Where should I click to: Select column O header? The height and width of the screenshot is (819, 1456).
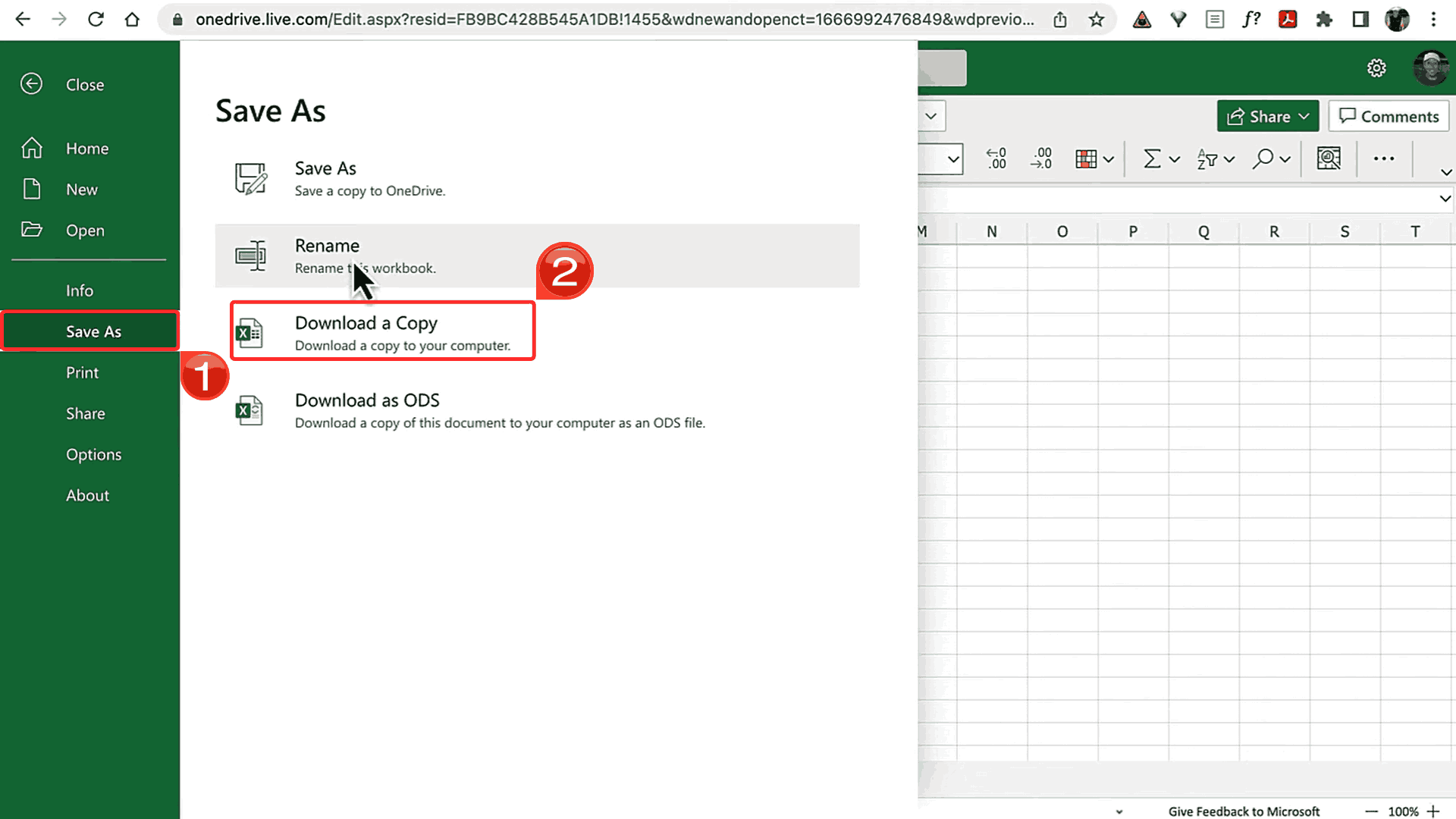(1062, 231)
